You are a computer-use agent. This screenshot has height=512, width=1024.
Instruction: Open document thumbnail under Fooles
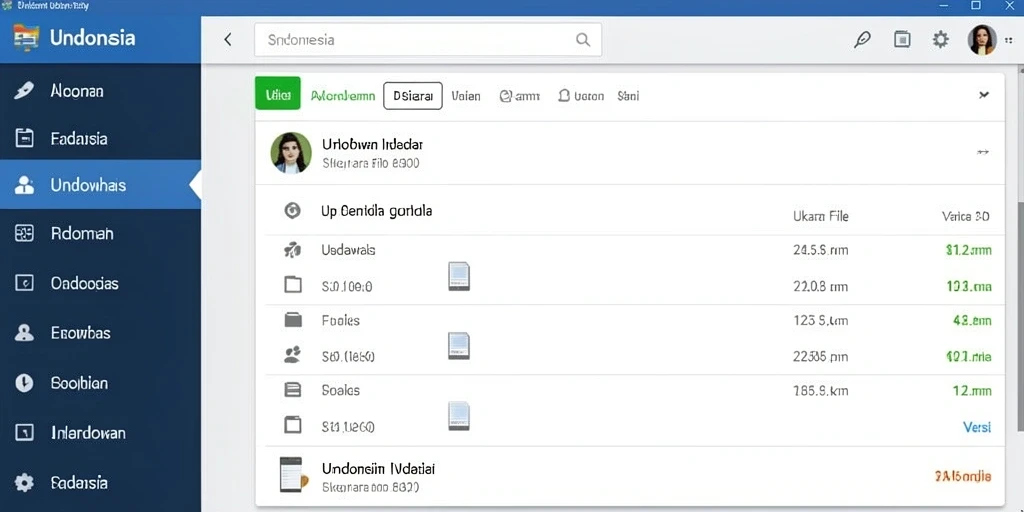pyautogui.click(x=458, y=345)
